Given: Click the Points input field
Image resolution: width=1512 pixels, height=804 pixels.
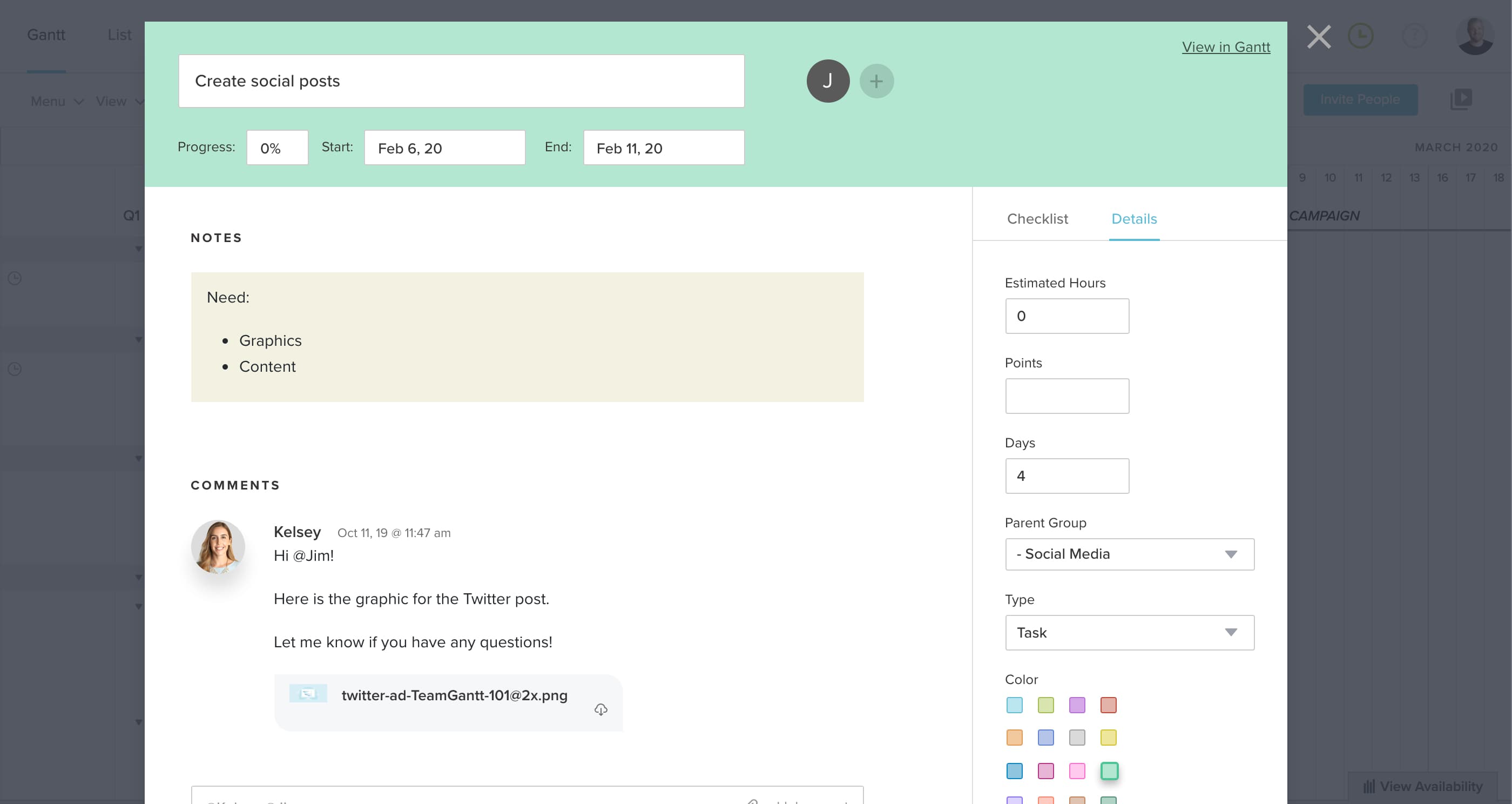Looking at the screenshot, I should tap(1067, 396).
